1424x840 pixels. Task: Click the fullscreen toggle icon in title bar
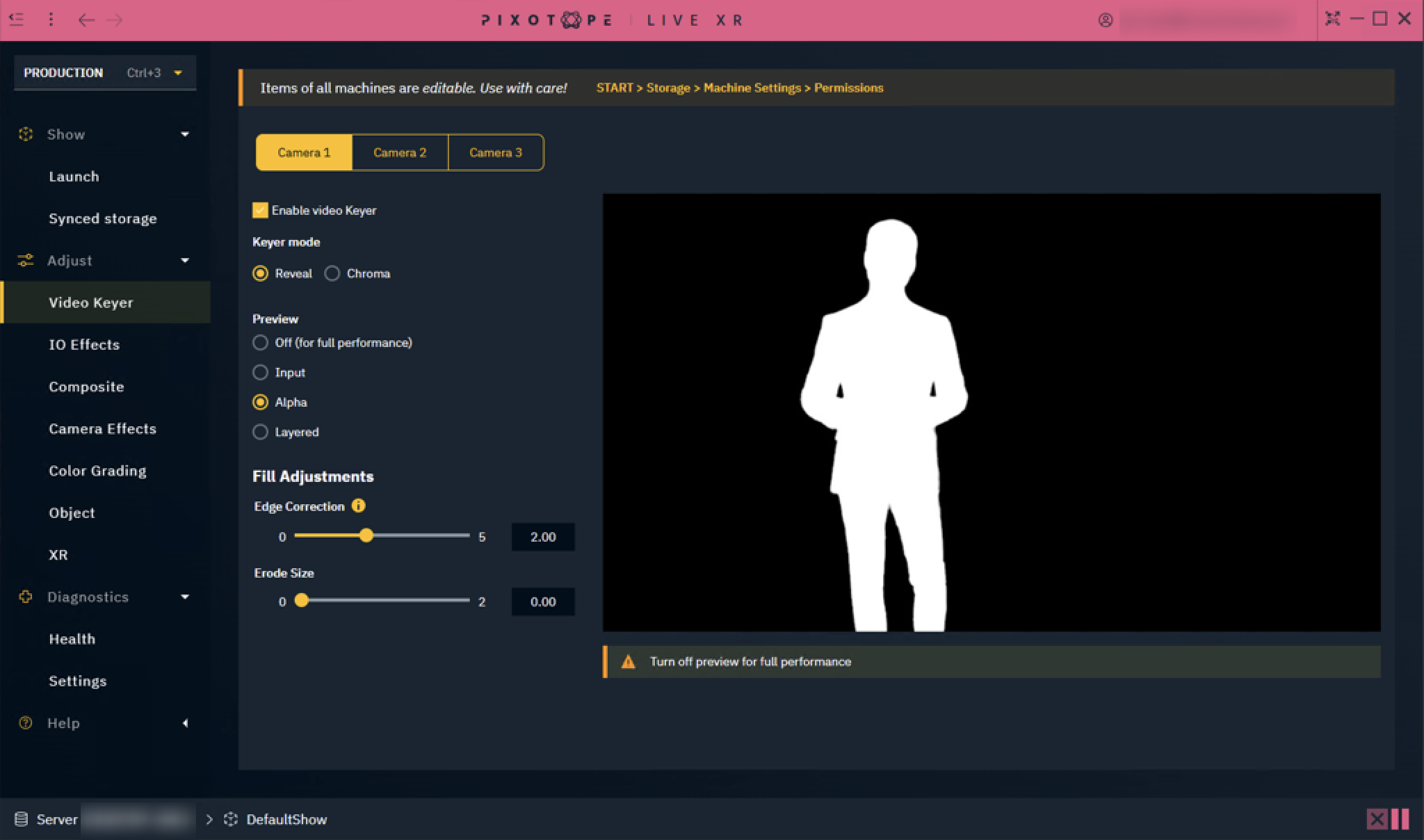[1332, 19]
